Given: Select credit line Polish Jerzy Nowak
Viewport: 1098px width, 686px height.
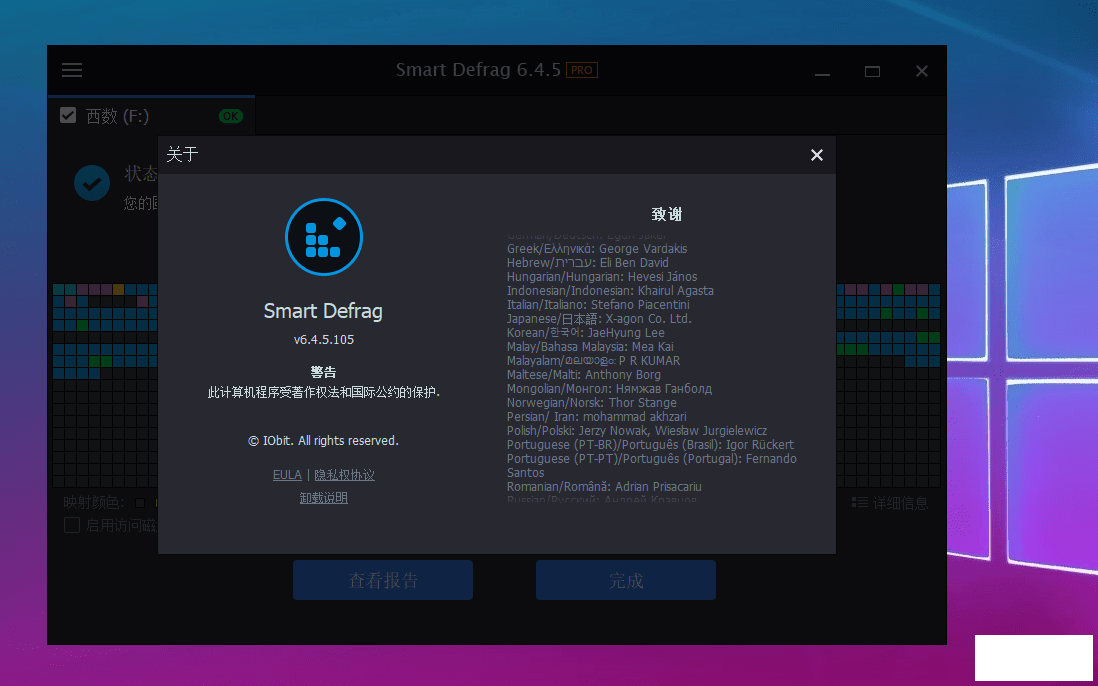Looking at the screenshot, I should [x=637, y=430].
